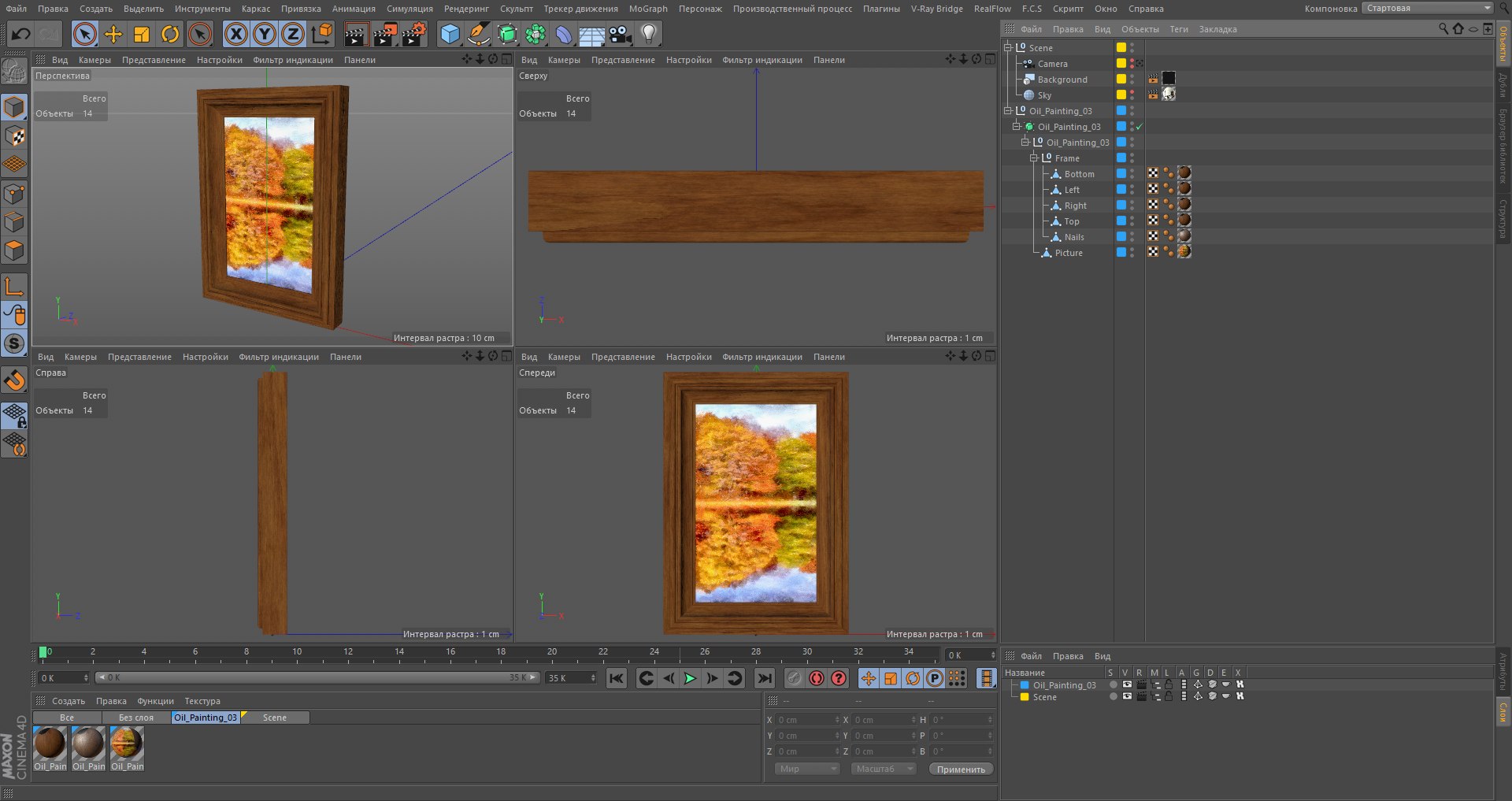Play the animation forward
This screenshot has width=1512, height=801.
point(690,678)
